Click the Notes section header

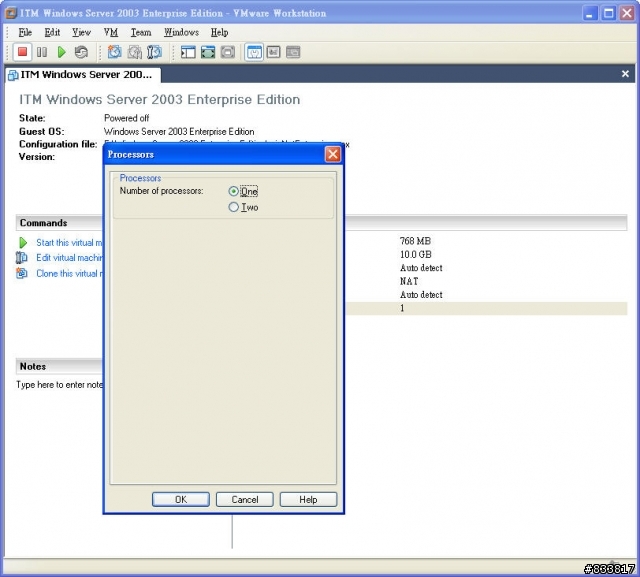(x=60, y=366)
